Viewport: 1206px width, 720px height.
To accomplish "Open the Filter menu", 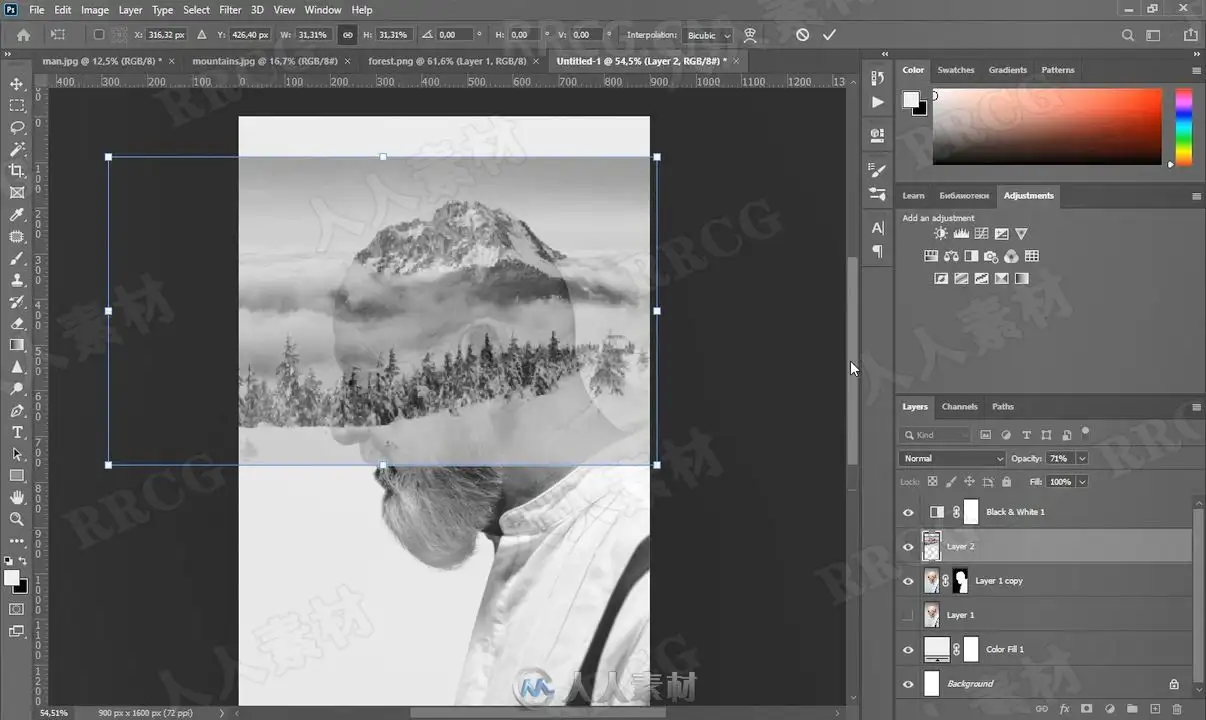I will (x=230, y=10).
